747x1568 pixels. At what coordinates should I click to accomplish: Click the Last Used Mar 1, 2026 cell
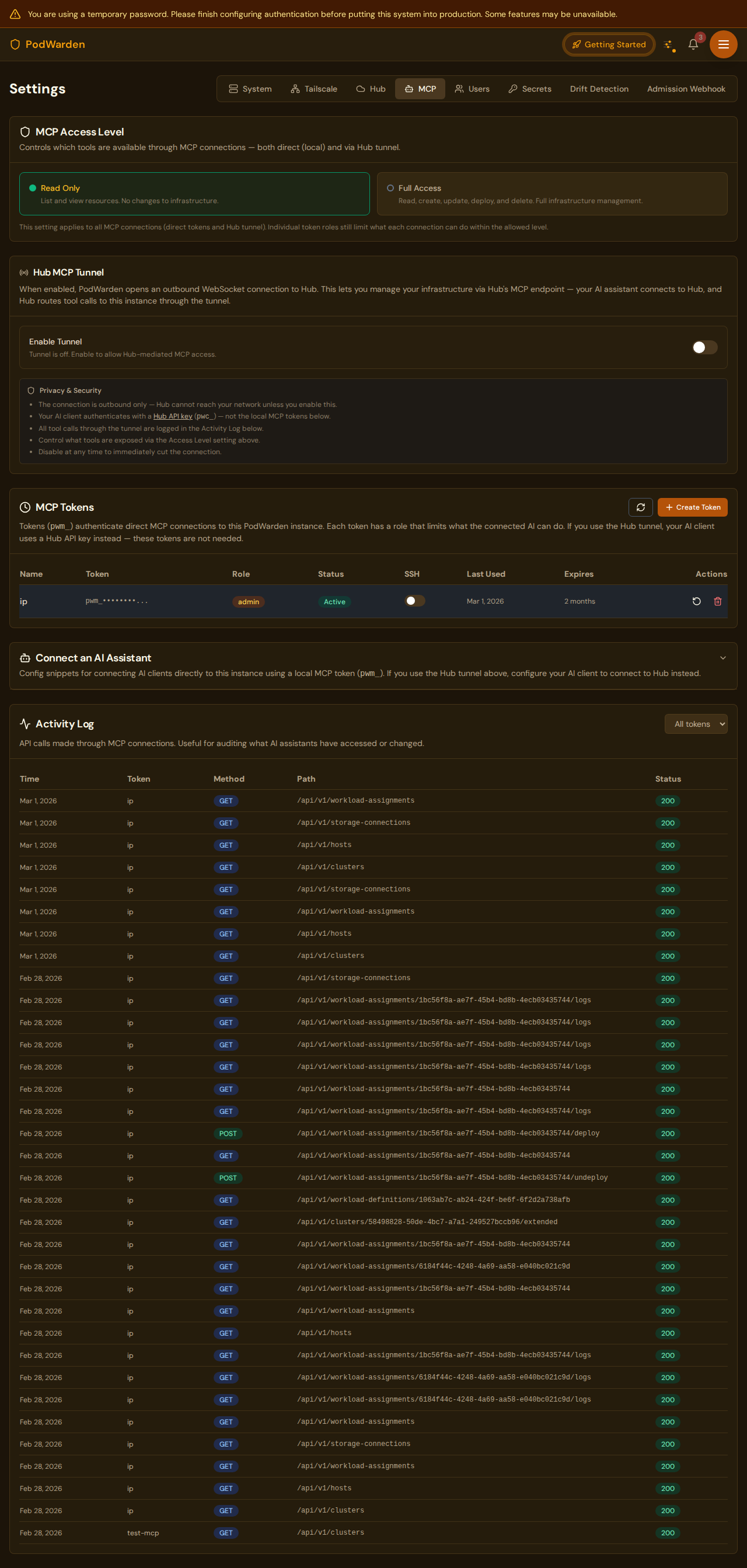tap(485, 601)
